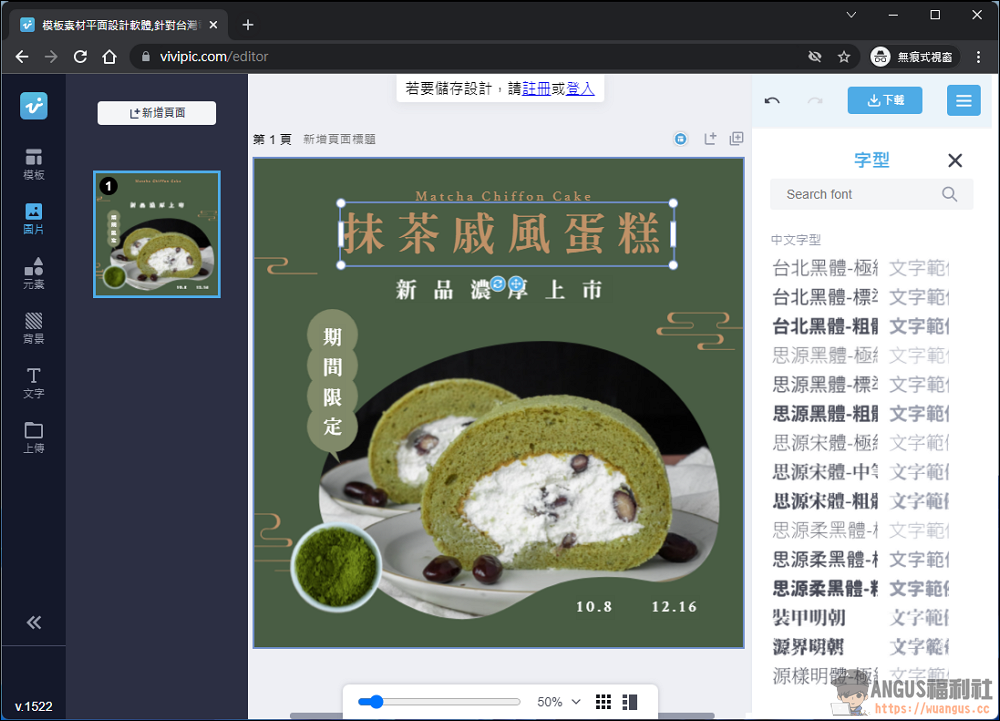The height and width of the screenshot is (721, 1000).
Task: Open the tab search dropdown arrow
Action: point(851,15)
